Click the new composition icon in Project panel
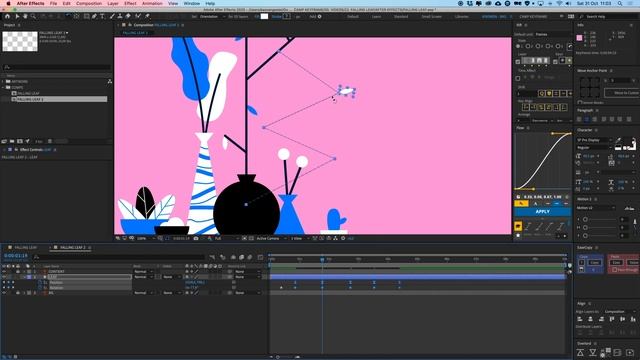Screen dimensions: 640x360 20,141
